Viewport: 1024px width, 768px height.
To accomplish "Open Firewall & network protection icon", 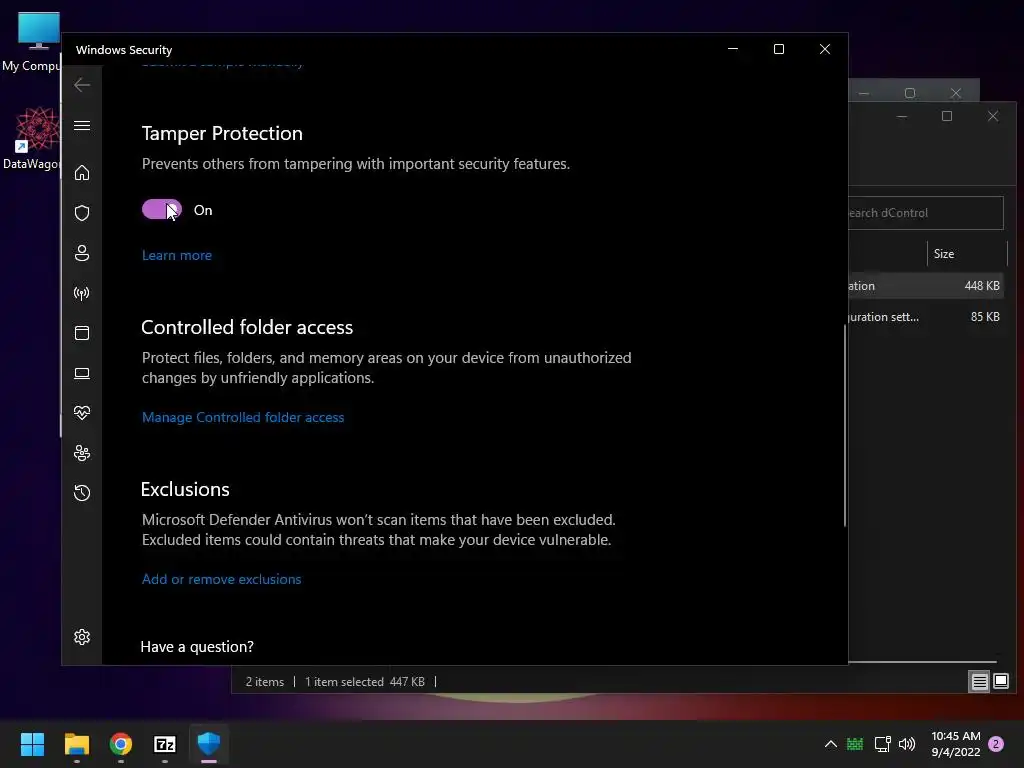I will [82, 293].
